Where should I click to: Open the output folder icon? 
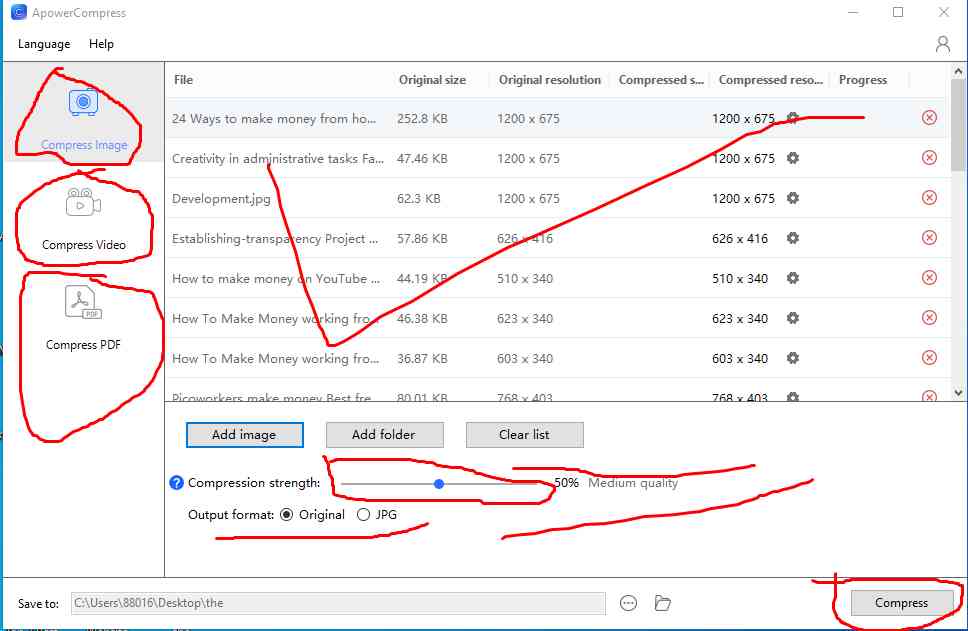click(x=662, y=603)
